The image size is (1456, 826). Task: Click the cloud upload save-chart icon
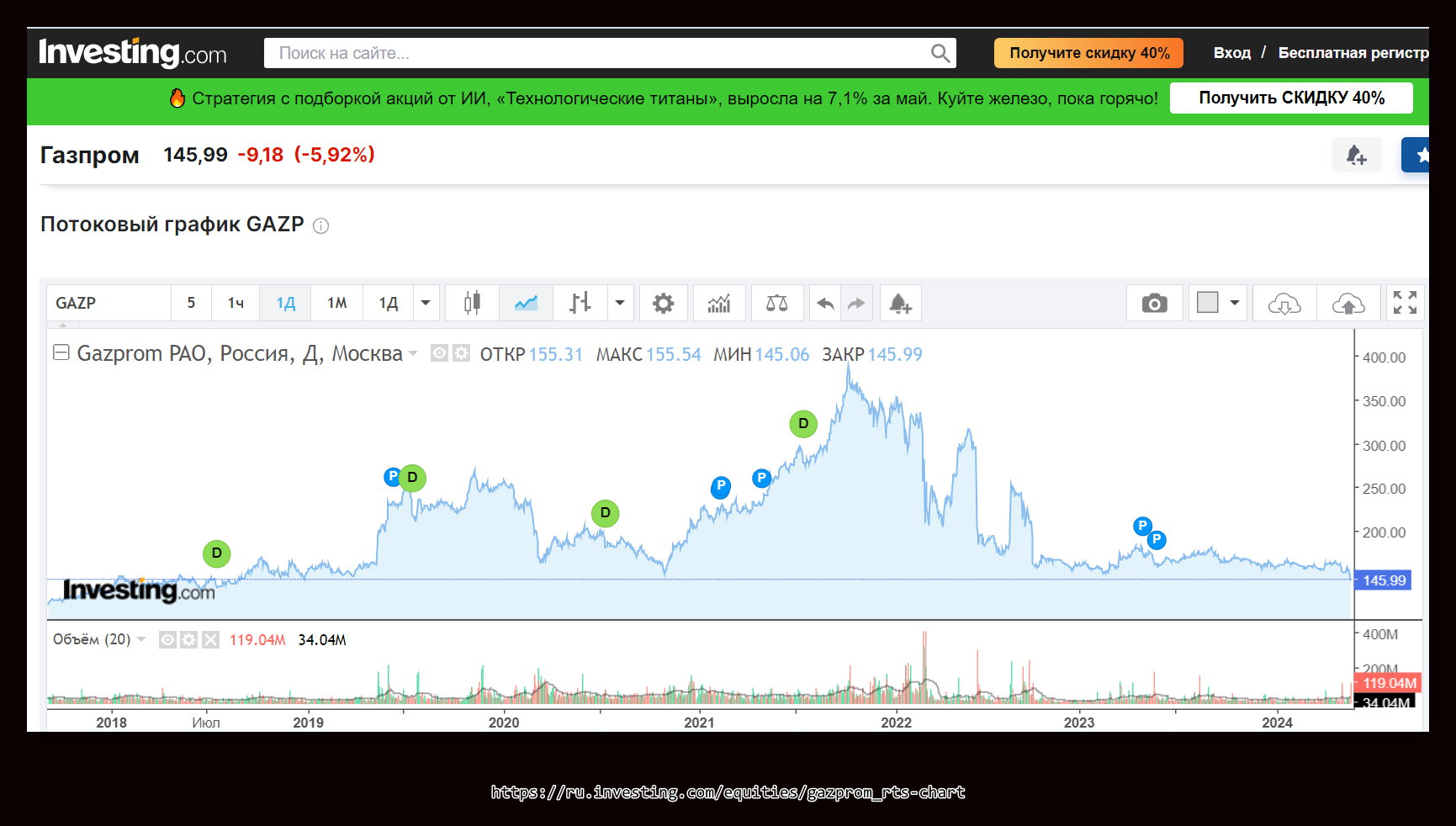1348,303
